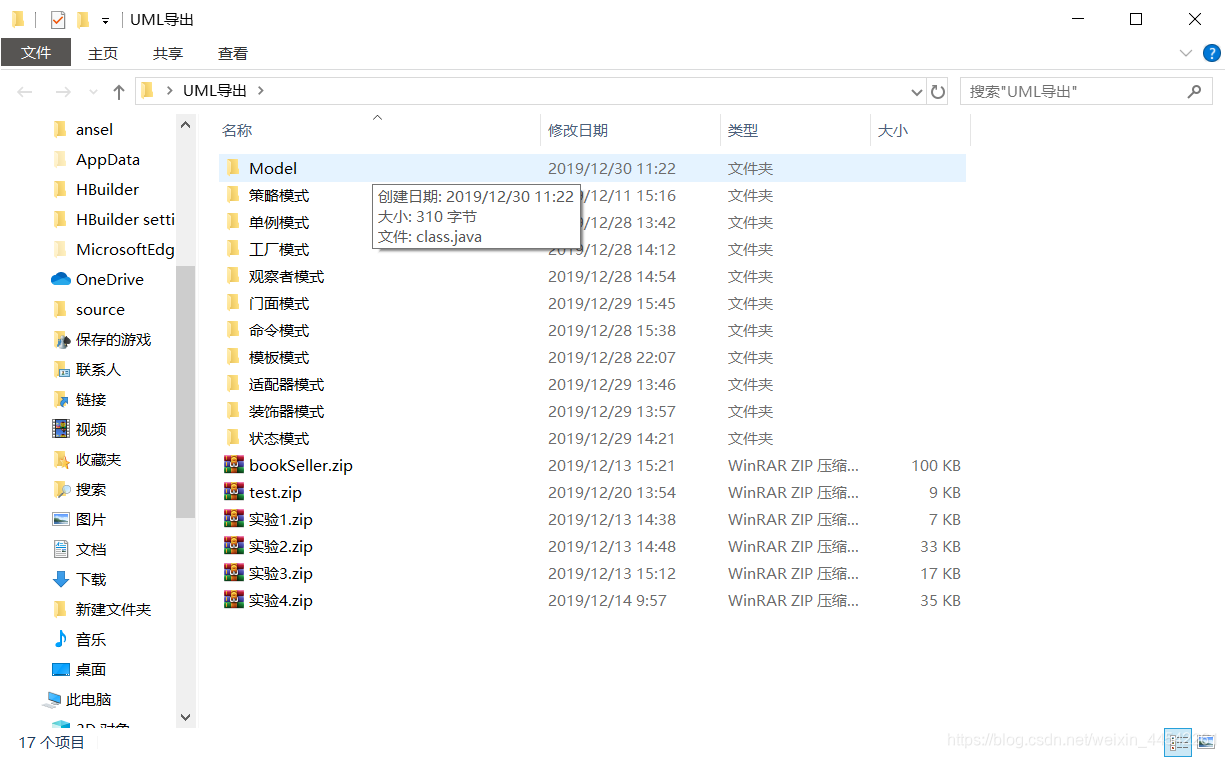Screen dimensions: 1226x758
Task: Open 收藏夹 in the navigation pane
Action: (98, 459)
